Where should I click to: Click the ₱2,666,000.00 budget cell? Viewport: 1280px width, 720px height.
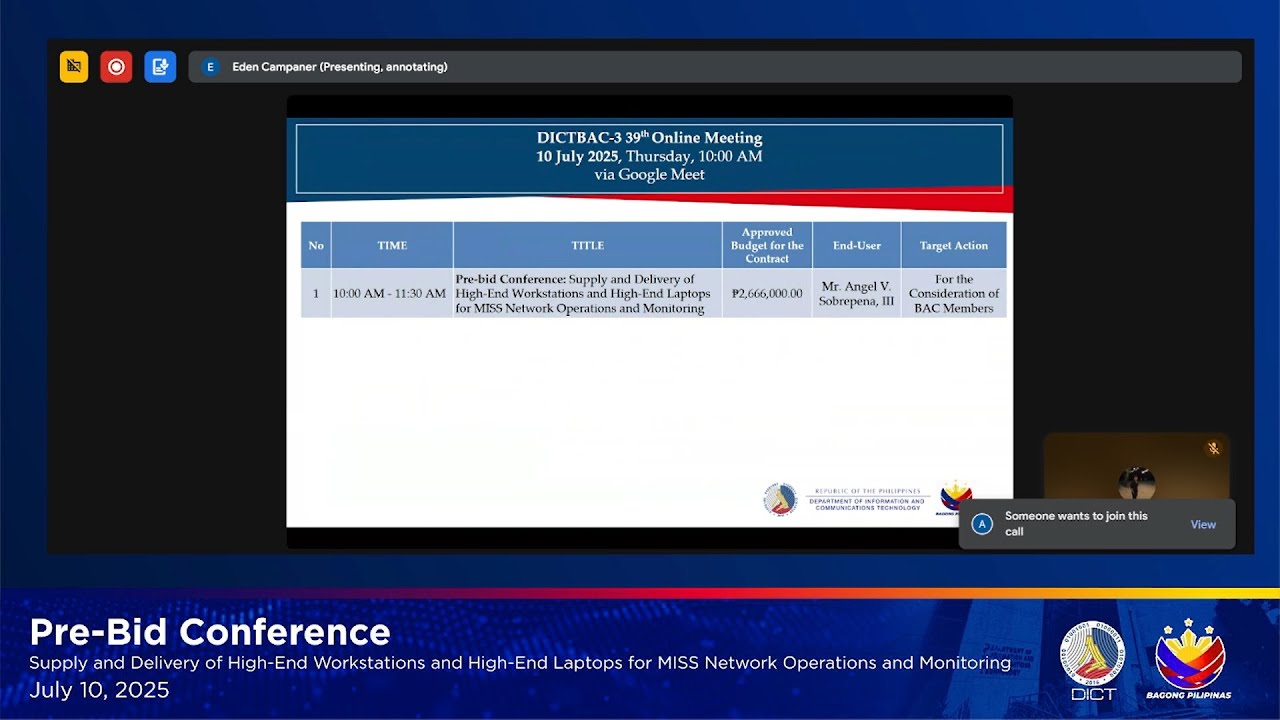coord(767,294)
